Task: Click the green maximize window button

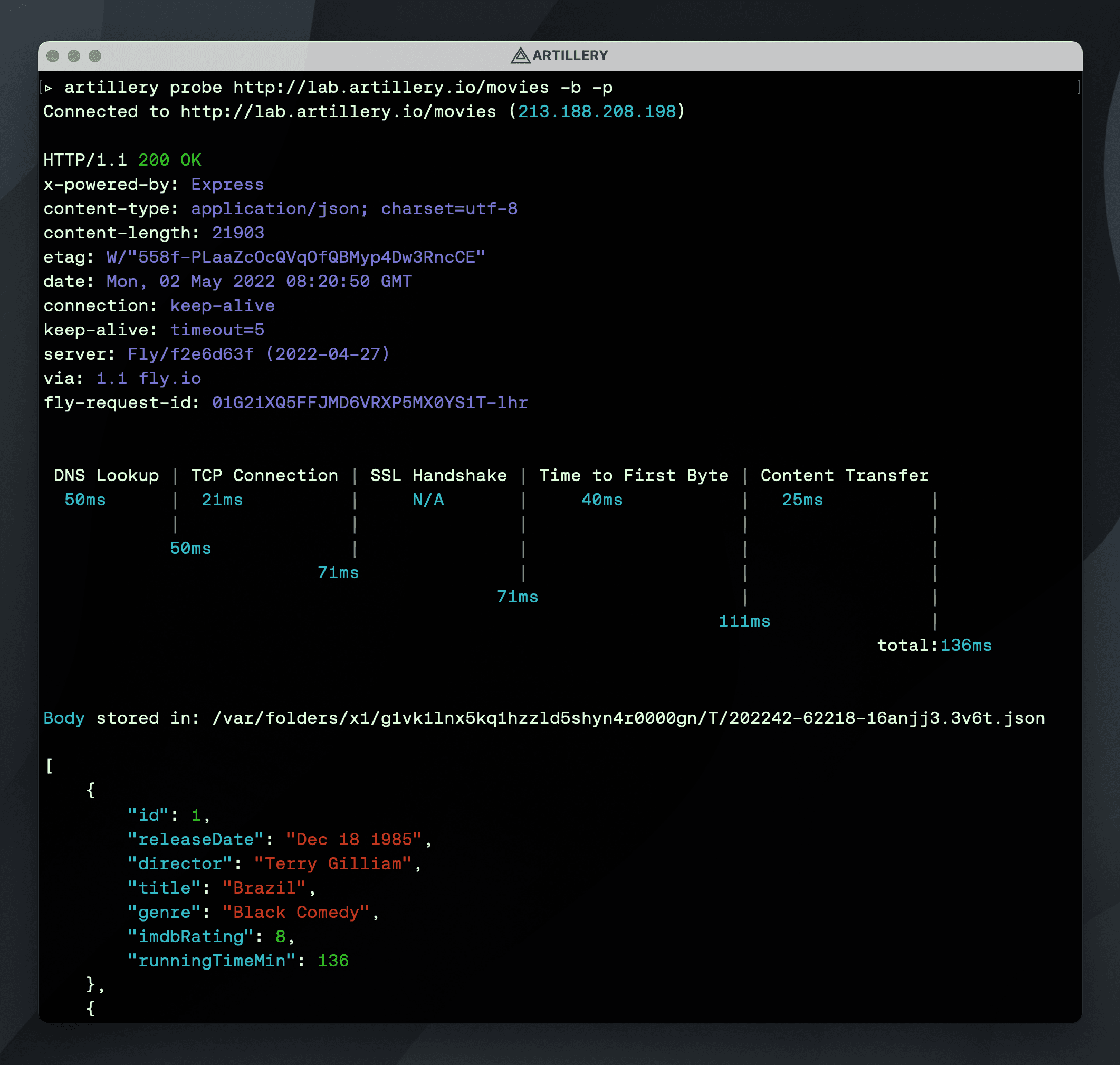Action: [95, 55]
